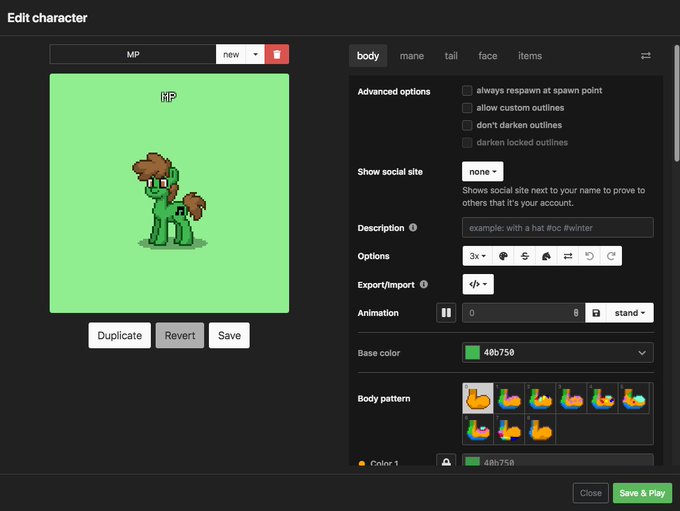This screenshot has height=511, width=680.
Task: Click the Revert button
Action: tap(180, 335)
